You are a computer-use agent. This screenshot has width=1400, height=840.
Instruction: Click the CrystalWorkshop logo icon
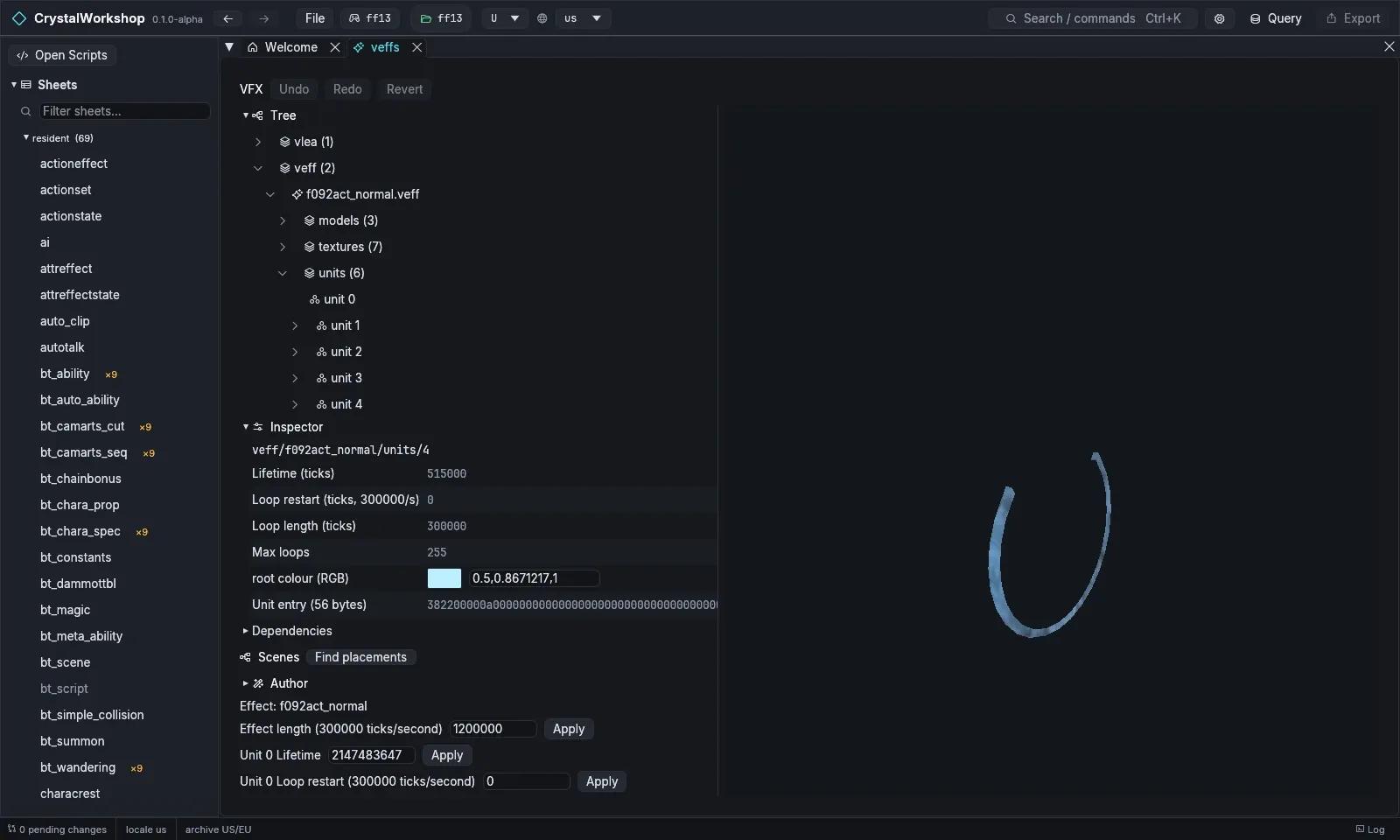[x=19, y=18]
